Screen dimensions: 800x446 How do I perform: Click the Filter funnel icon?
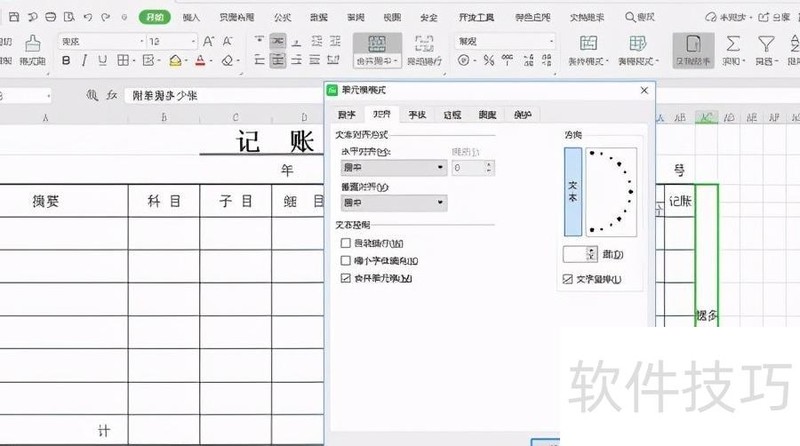(766, 43)
